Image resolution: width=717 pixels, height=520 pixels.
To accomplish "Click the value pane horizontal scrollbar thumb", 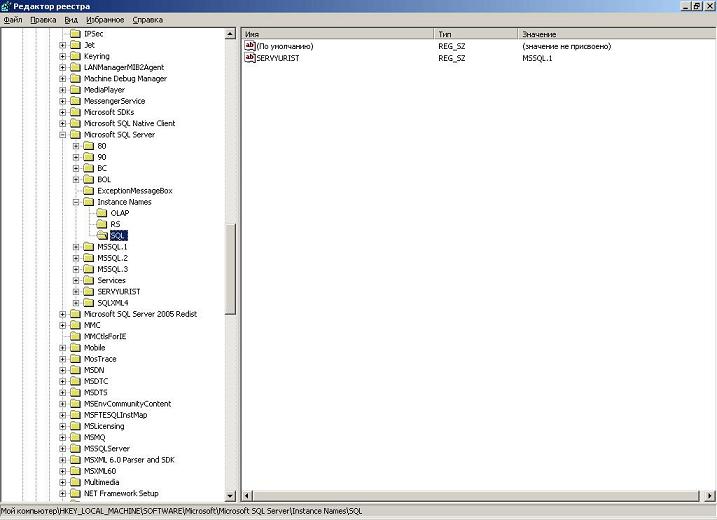I will click(x=476, y=495).
